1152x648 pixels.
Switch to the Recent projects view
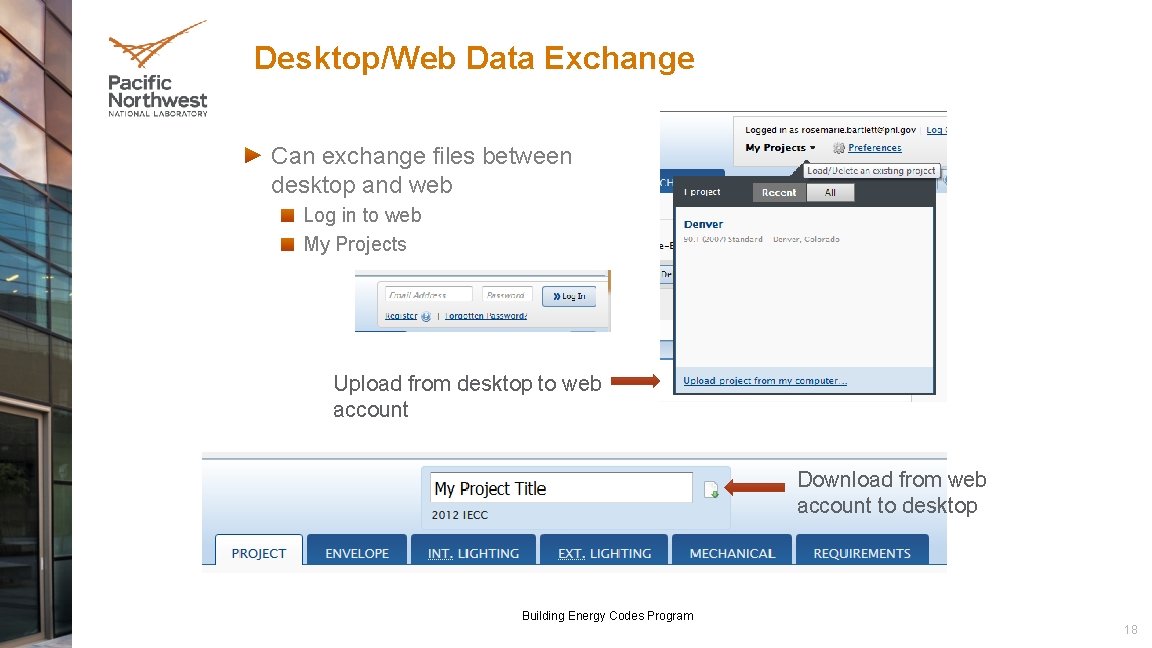778,192
